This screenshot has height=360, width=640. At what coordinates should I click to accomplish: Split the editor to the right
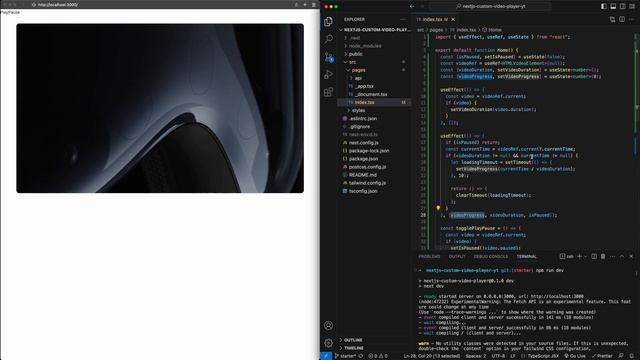[x=622, y=19]
